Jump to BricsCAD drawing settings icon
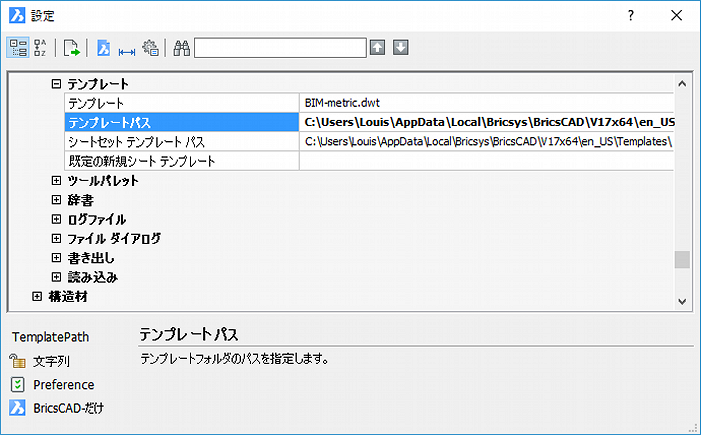Image resolution: width=704 pixels, height=435 pixels. pyautogui.click(x=103, y=48)
